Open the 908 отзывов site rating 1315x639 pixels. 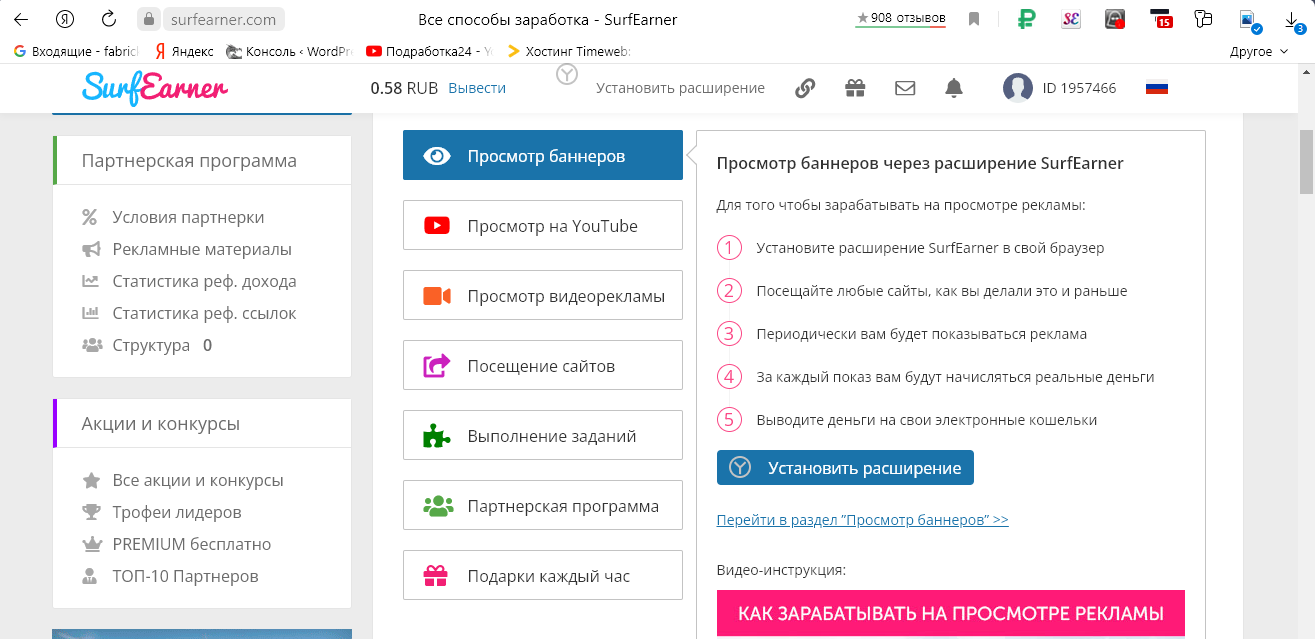pyautogui.click(x=901, y=18)
